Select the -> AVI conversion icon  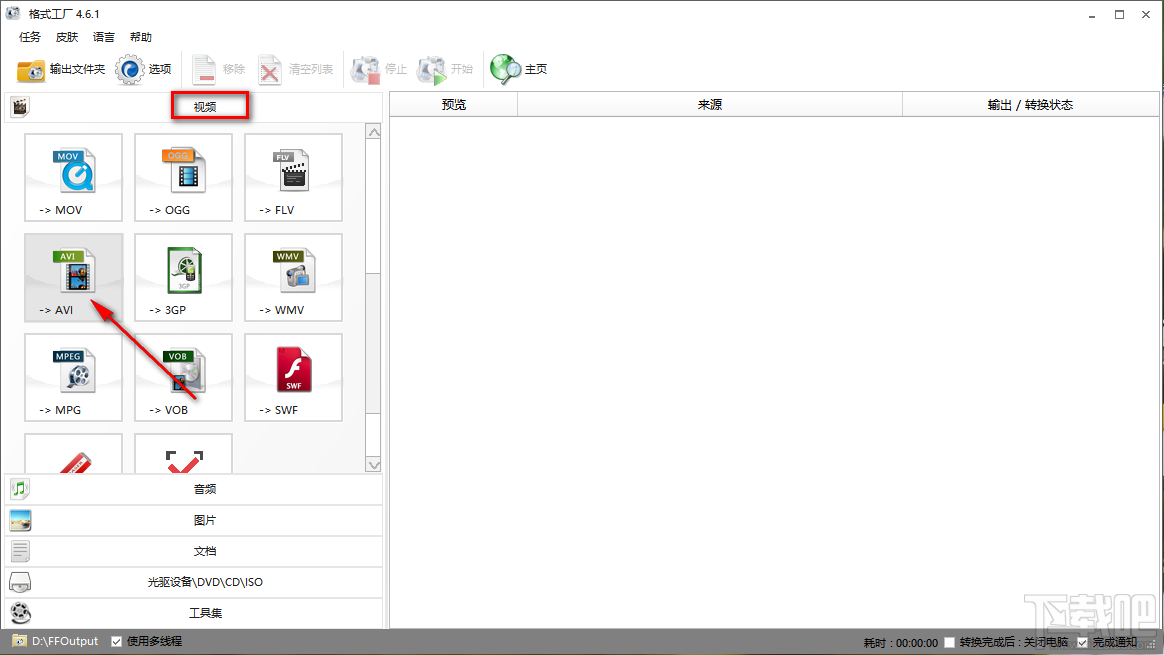(x=73, y=278)
